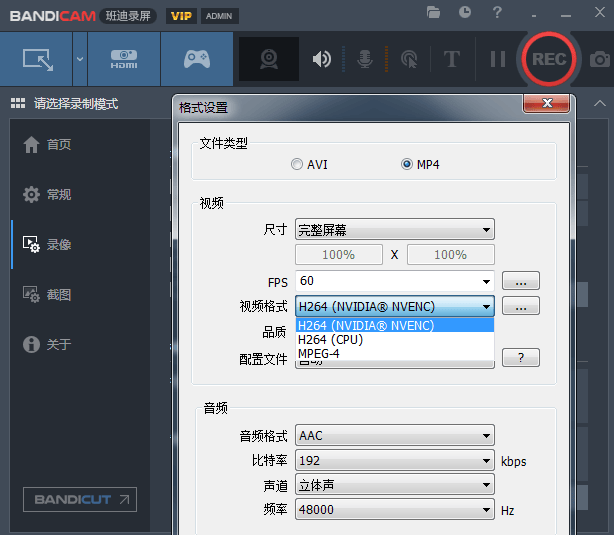Click the height 100% field
The image size is (614, 535).
[x=451, y=255]
